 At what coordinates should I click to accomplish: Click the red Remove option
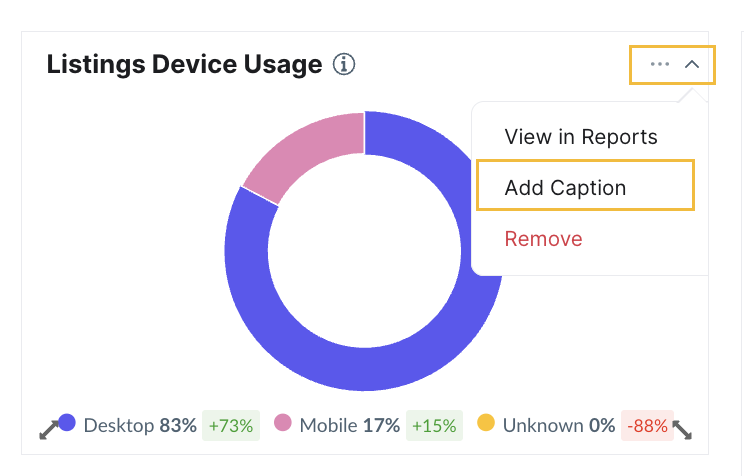[543, 239]
